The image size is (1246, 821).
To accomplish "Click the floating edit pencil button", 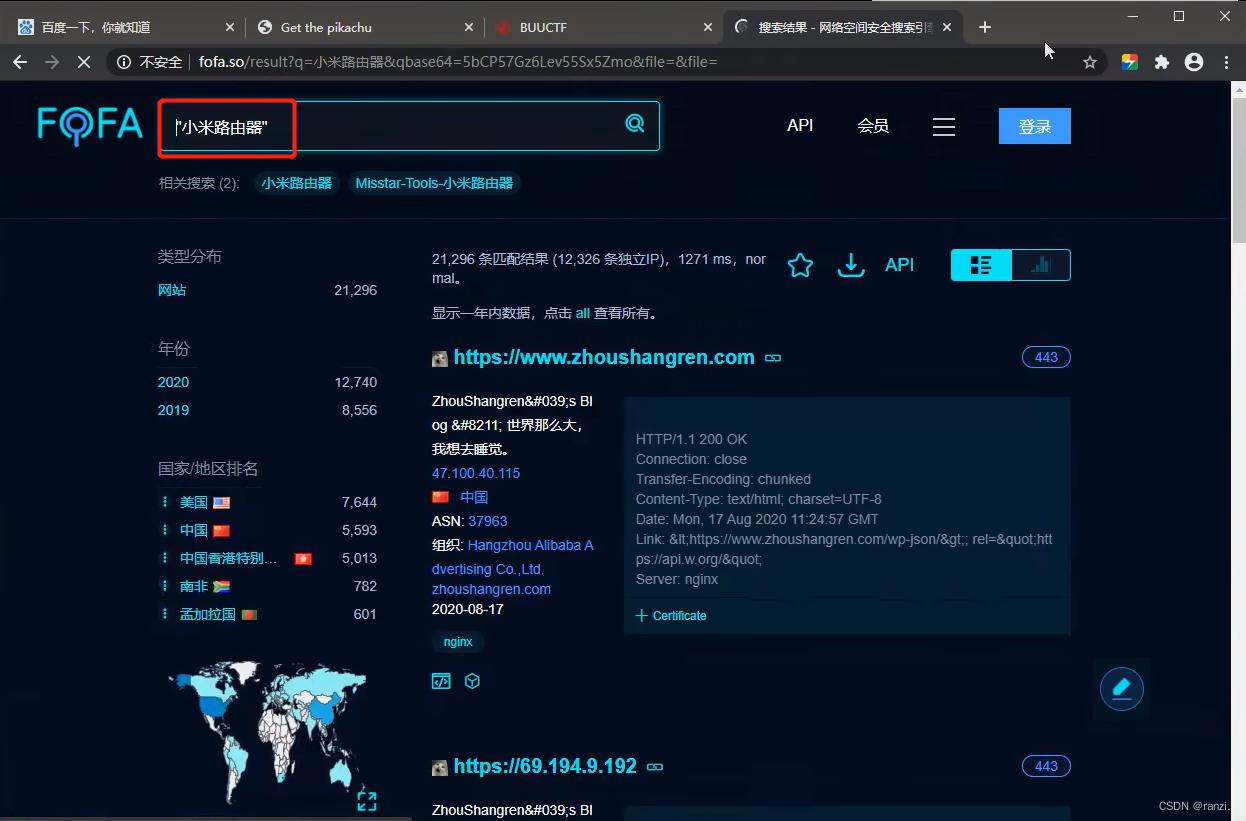I will (x=1121, y=688).
